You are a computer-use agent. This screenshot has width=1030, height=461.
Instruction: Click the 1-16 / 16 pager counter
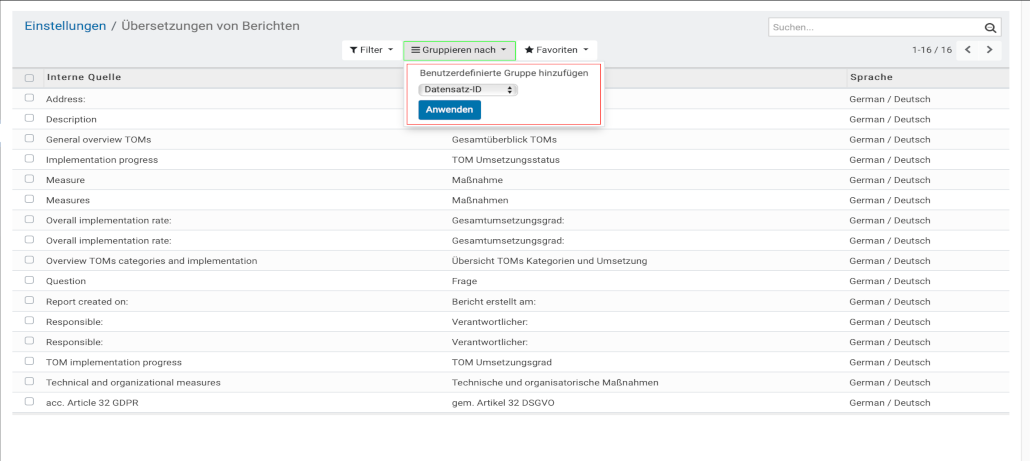click(931, 50)
